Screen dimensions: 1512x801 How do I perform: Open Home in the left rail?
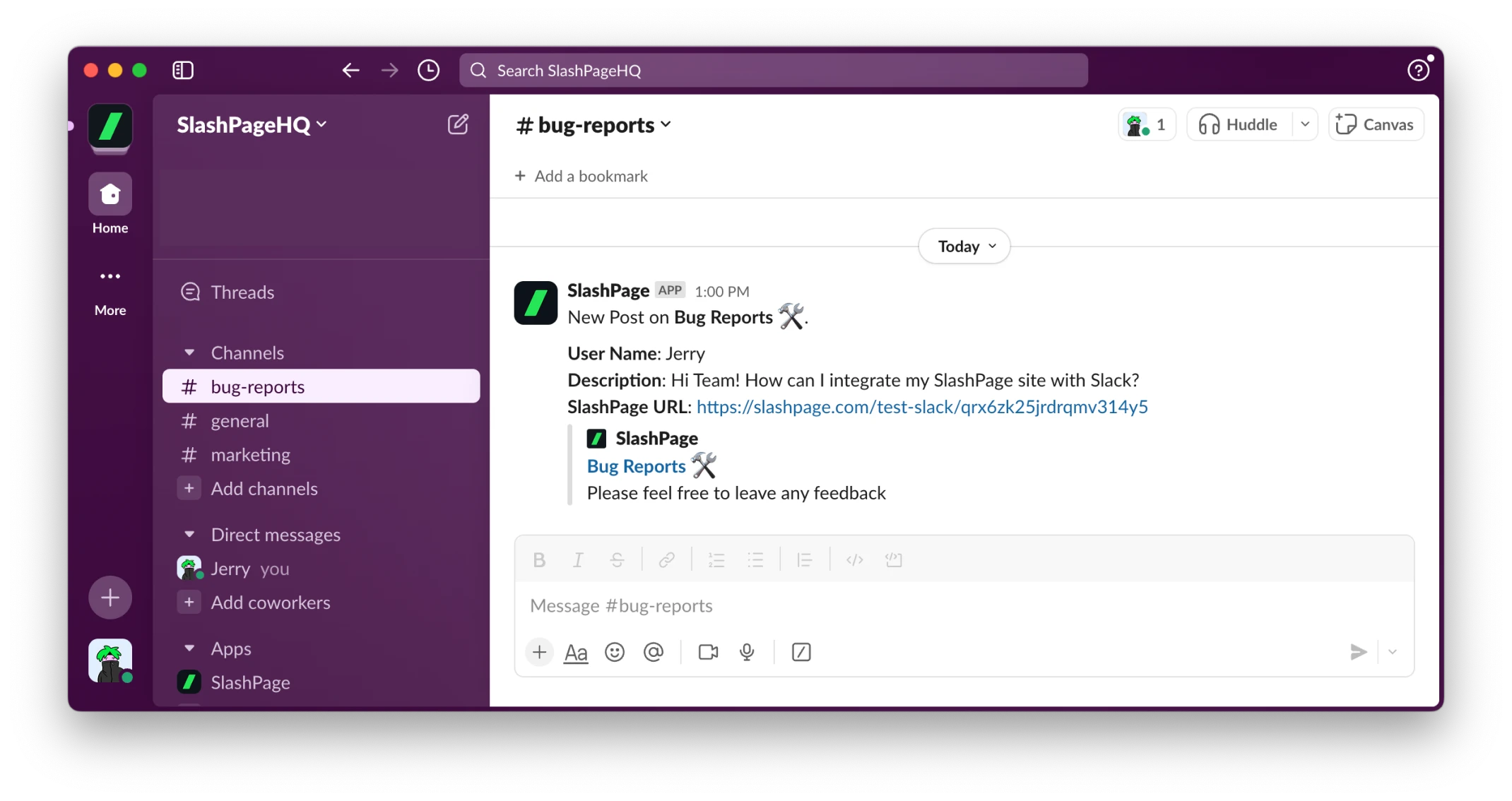pyautogui.click(x=110, y=204)
